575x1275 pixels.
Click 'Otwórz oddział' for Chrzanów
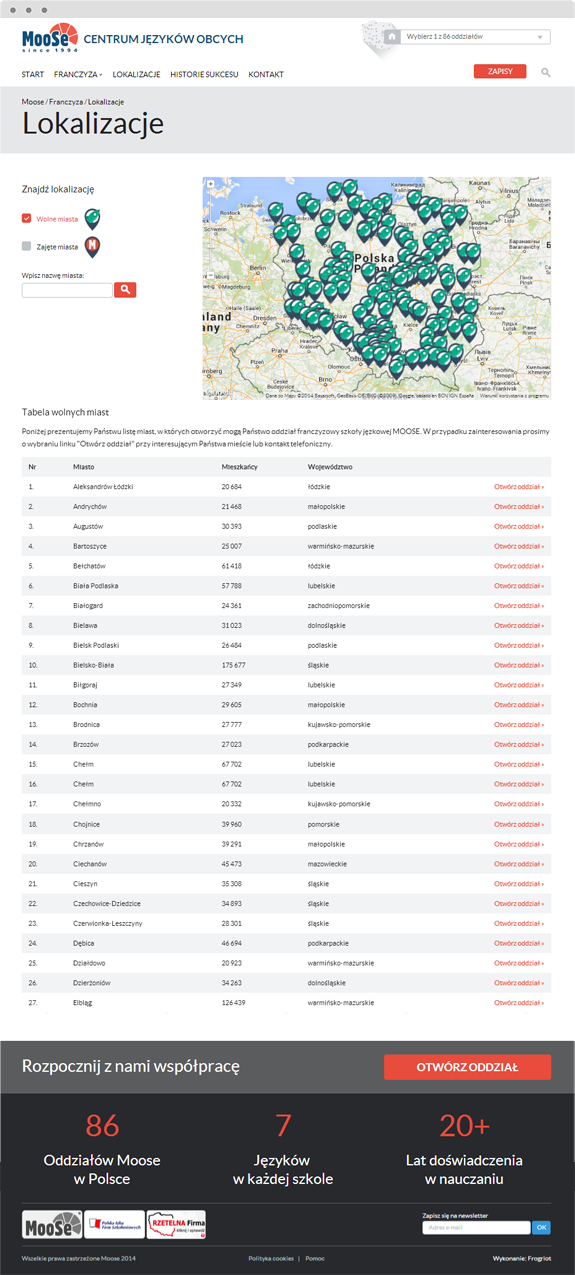(x=518, y=844)
